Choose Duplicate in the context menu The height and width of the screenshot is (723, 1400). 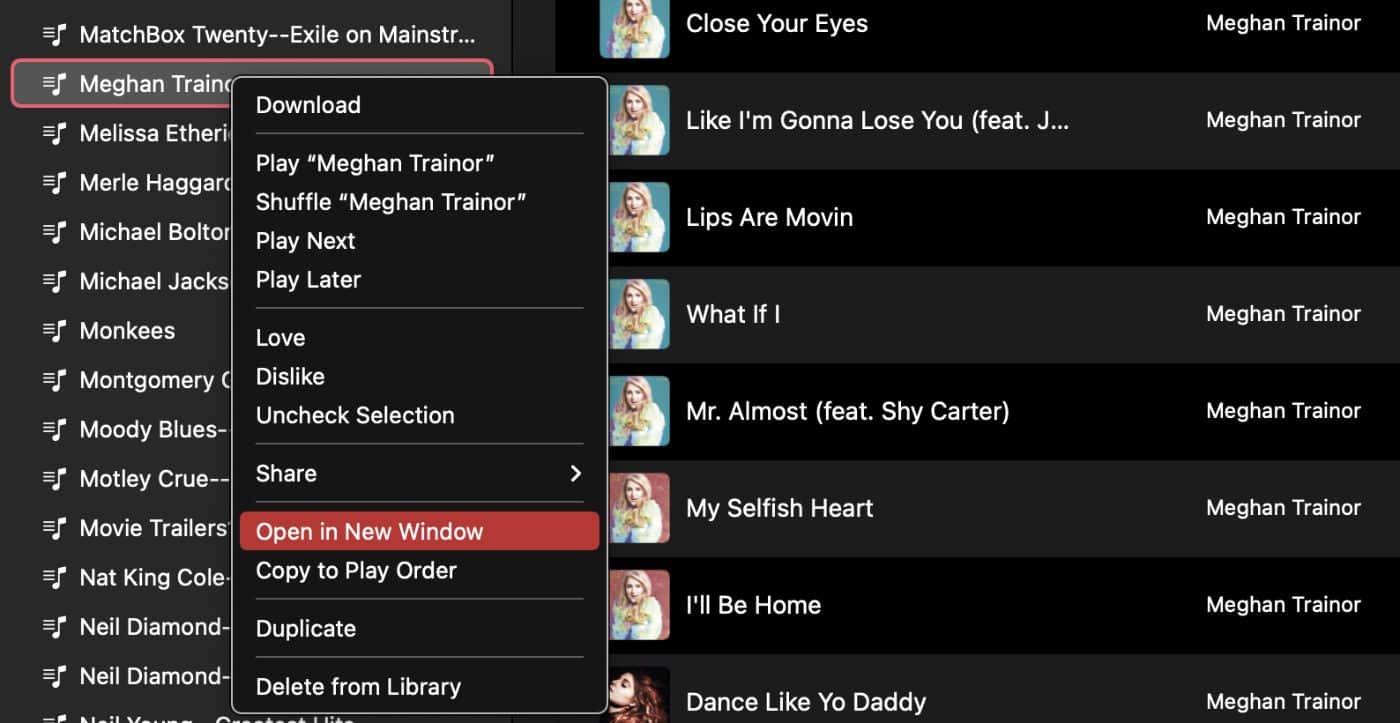(306, 628)
